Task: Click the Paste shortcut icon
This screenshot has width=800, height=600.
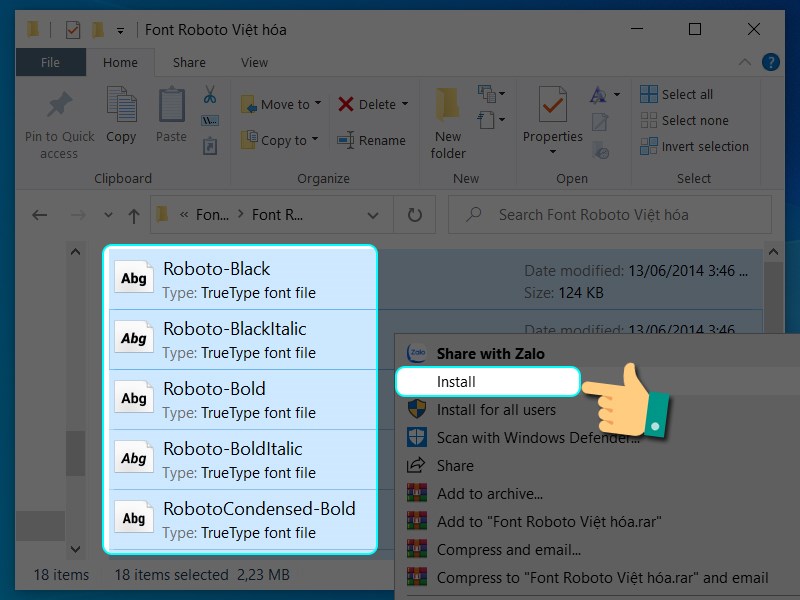Action: coord(210,146)
